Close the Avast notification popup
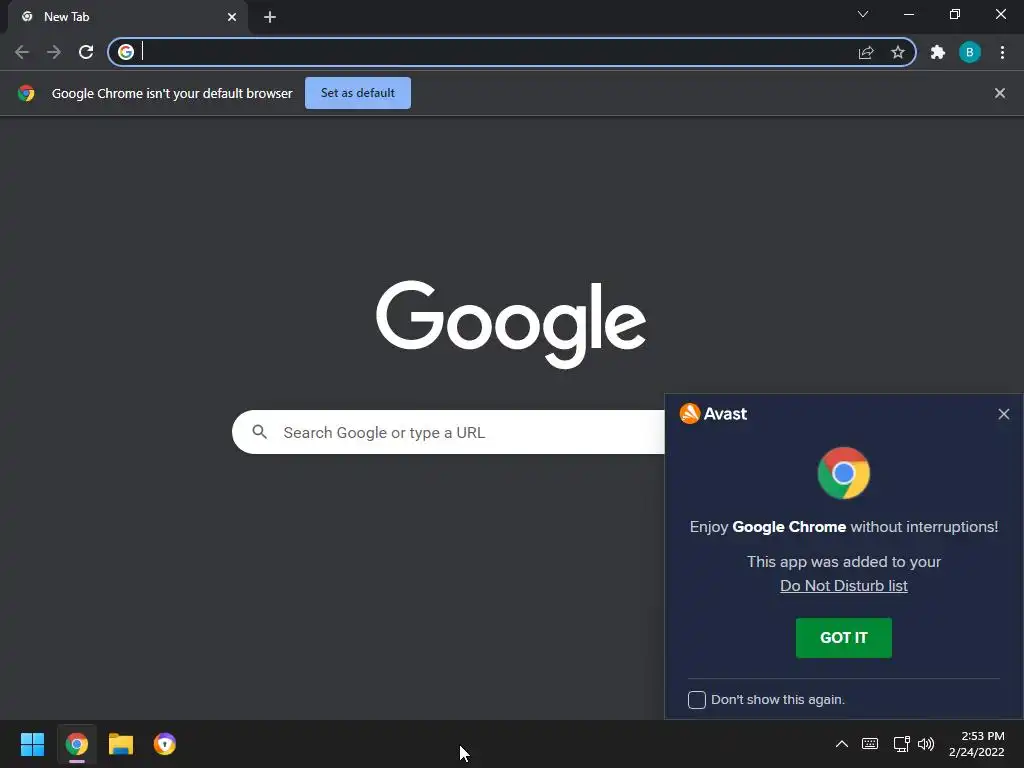1024x768 pixels. click(x=1004, y=414)
